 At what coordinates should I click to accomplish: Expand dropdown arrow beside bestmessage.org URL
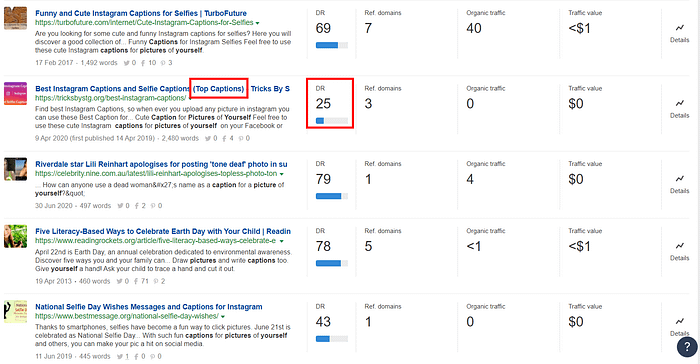tap(223, 317)
